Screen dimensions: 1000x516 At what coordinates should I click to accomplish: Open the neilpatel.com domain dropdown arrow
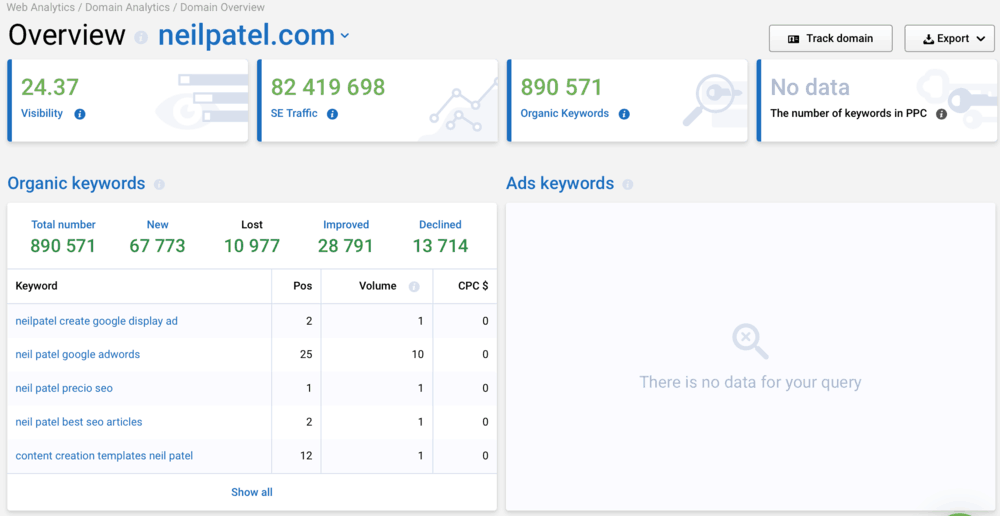pyautogui.click(x=345, y=36)
